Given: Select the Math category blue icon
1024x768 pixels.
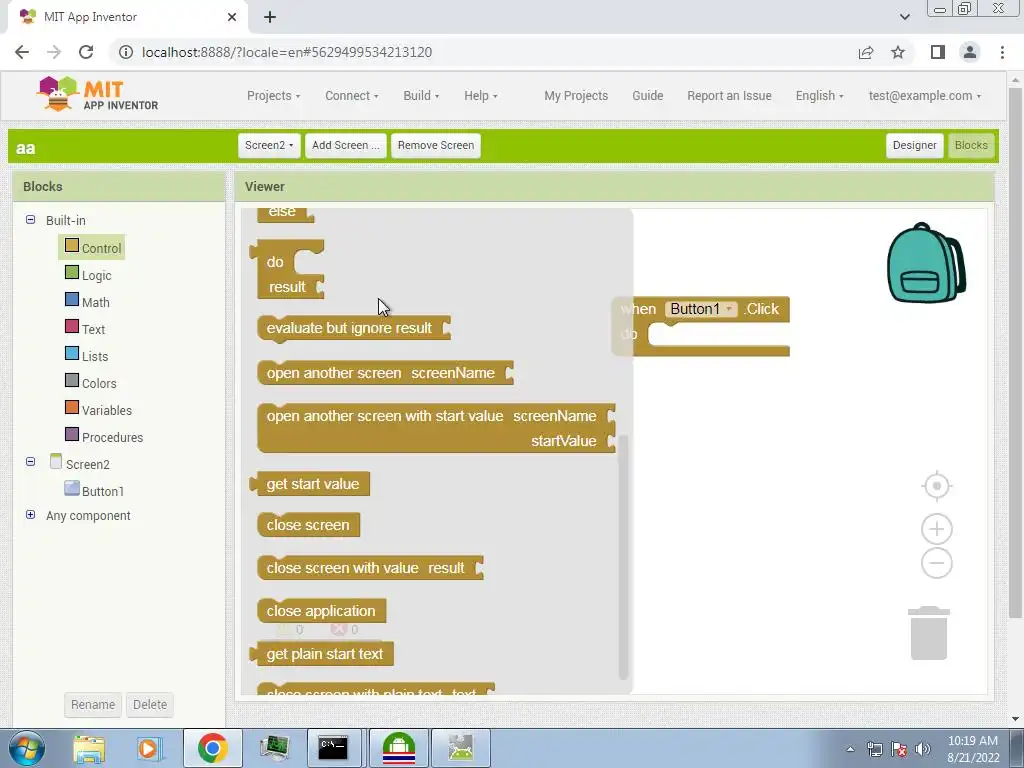Looking at the screenshot, I should 72,300.
